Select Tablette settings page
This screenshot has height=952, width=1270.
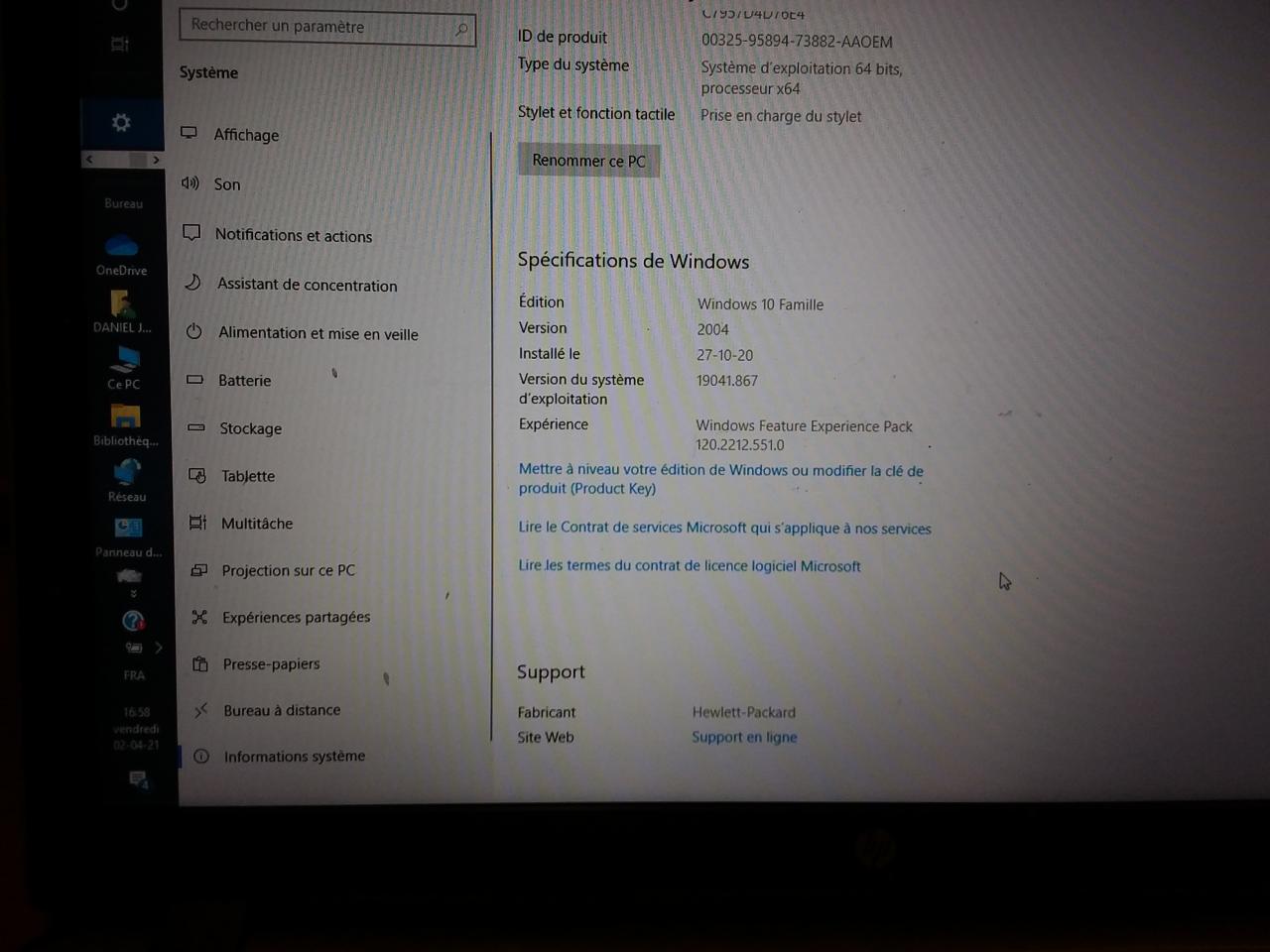click(x=248, y=476)
